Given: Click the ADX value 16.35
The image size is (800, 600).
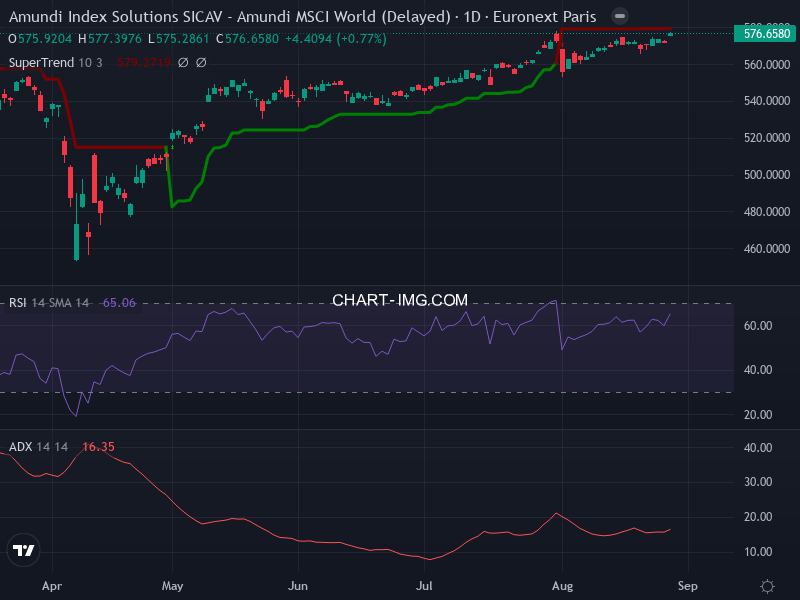Looking at the screenshot, I should (x=98, y=446).
